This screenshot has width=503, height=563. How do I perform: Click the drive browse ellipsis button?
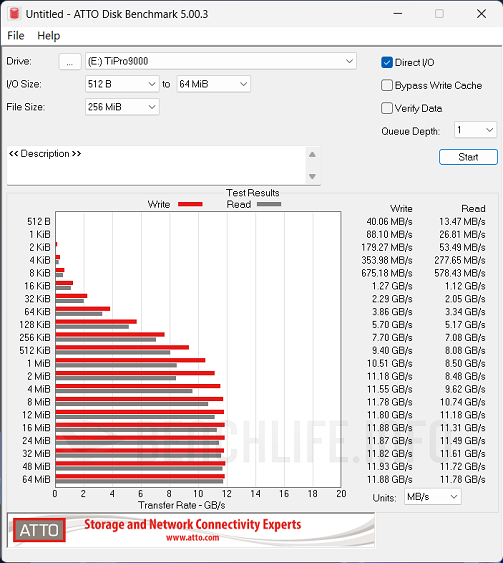[x=70, y=62]
